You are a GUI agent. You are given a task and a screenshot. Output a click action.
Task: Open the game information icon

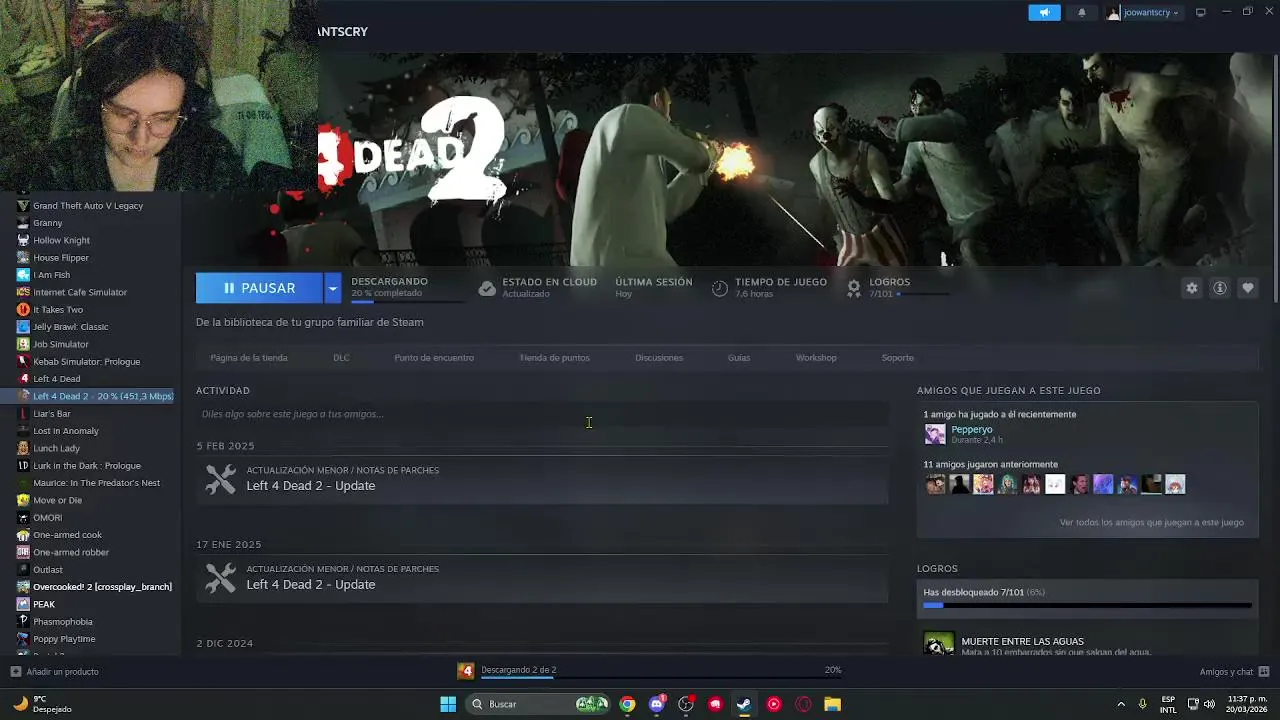point(1220,288)
